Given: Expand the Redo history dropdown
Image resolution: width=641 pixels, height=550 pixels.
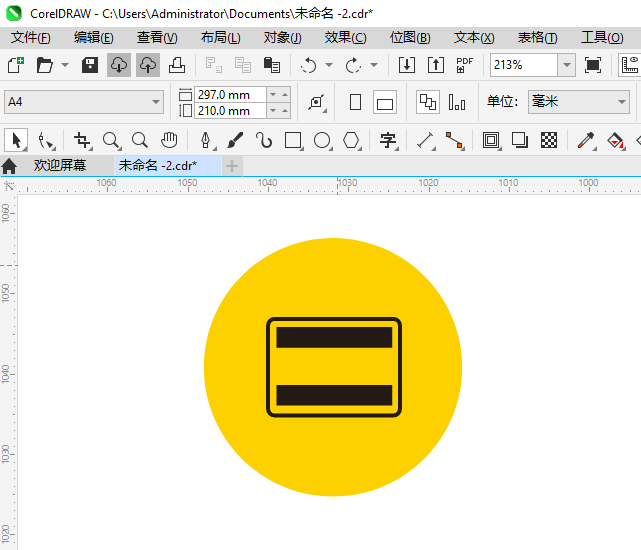Looking at the screenshot, I should [374, 65].
